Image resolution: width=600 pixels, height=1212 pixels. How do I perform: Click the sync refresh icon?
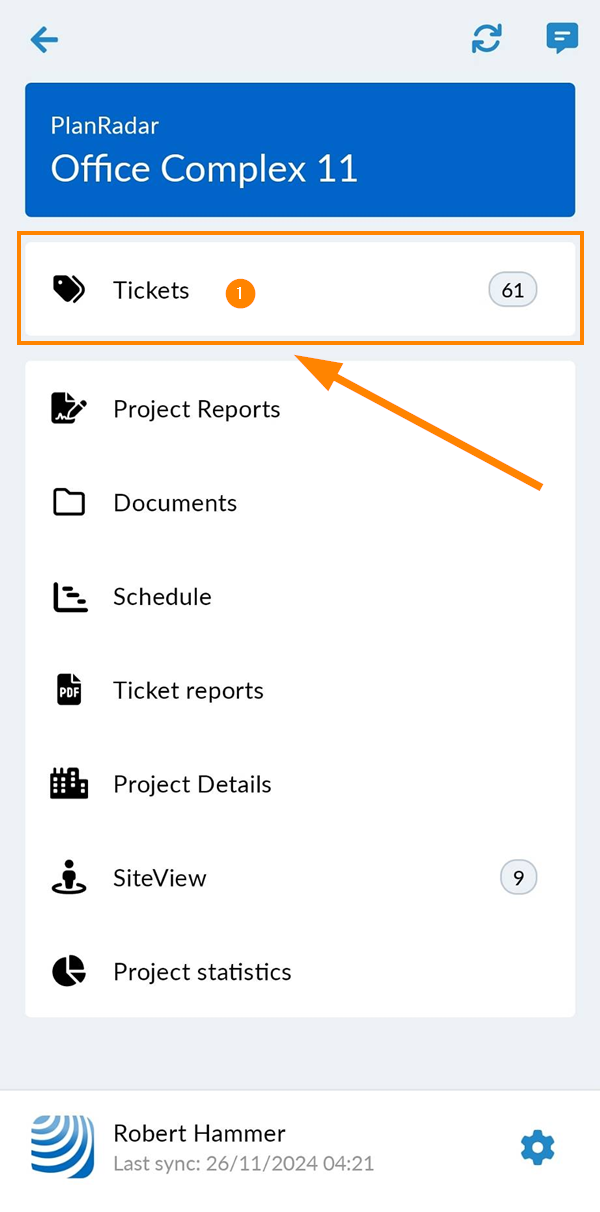[487, 39]
